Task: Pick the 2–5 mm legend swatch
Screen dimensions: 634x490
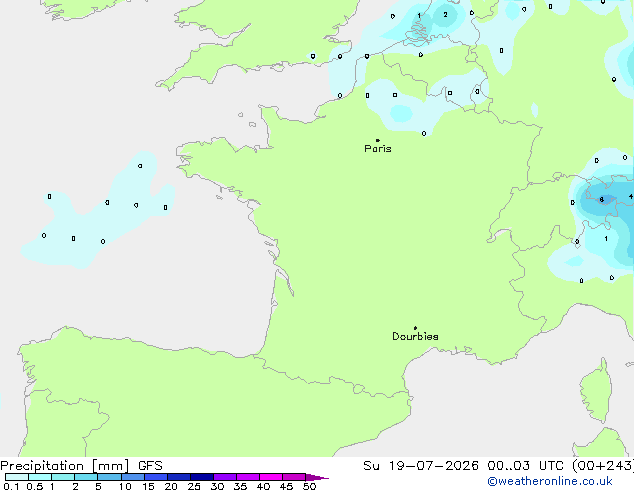Action: point(86,477)
